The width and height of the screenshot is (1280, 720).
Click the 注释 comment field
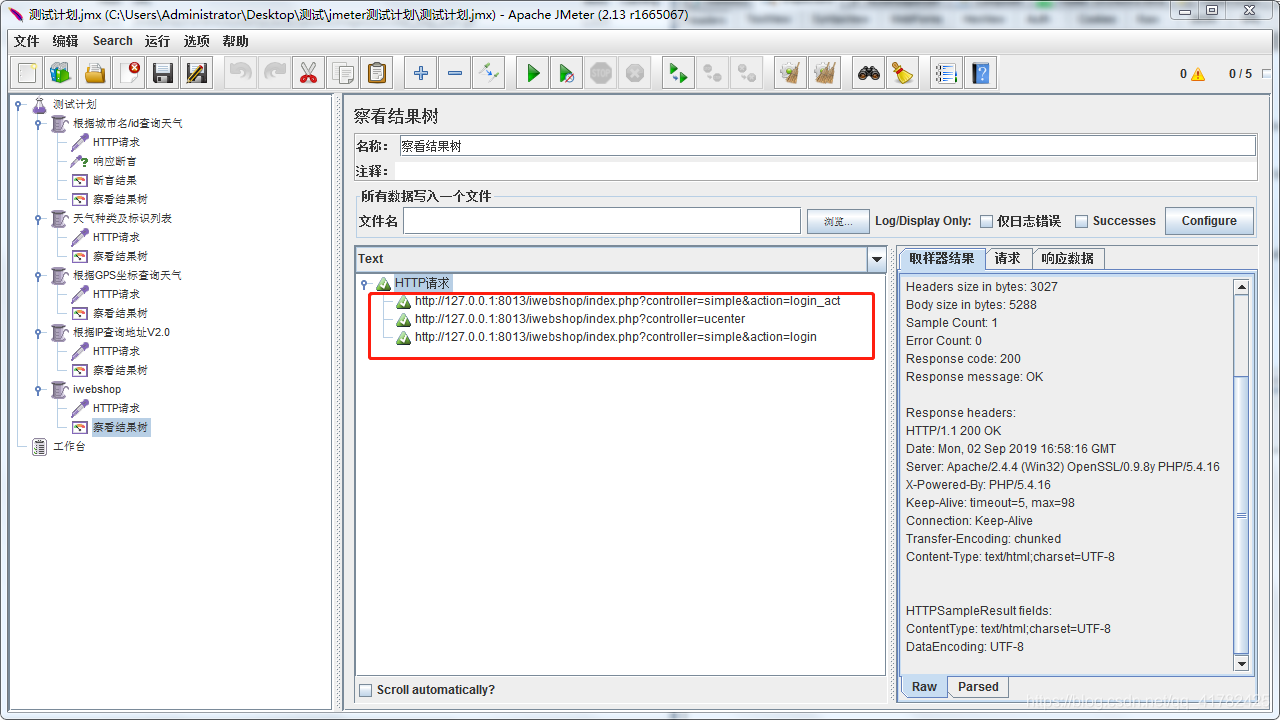pyautogui.click(x=825, y=171)
